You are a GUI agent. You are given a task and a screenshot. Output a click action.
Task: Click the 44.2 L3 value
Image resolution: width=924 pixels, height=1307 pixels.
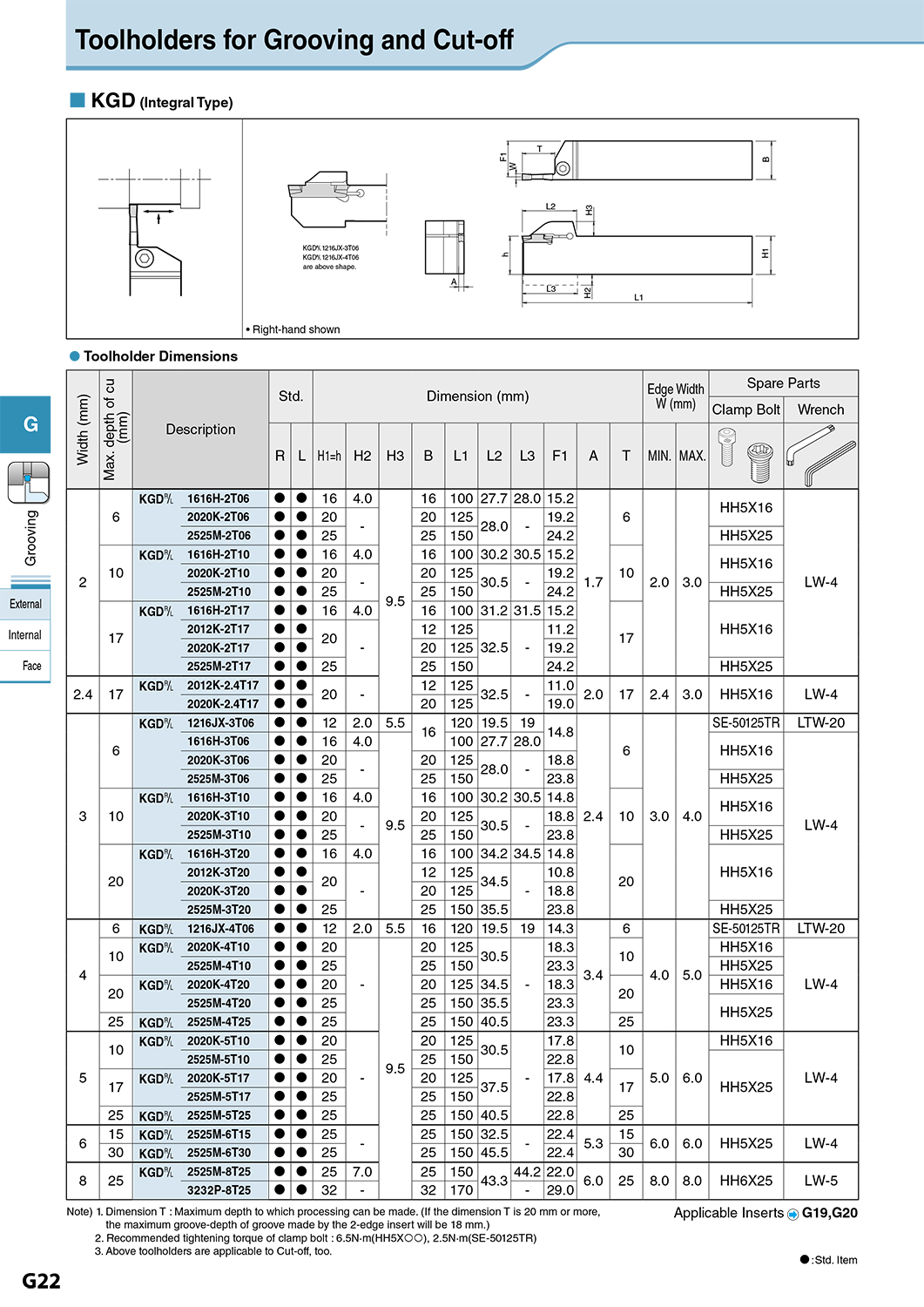click(x=527, y=1172)
